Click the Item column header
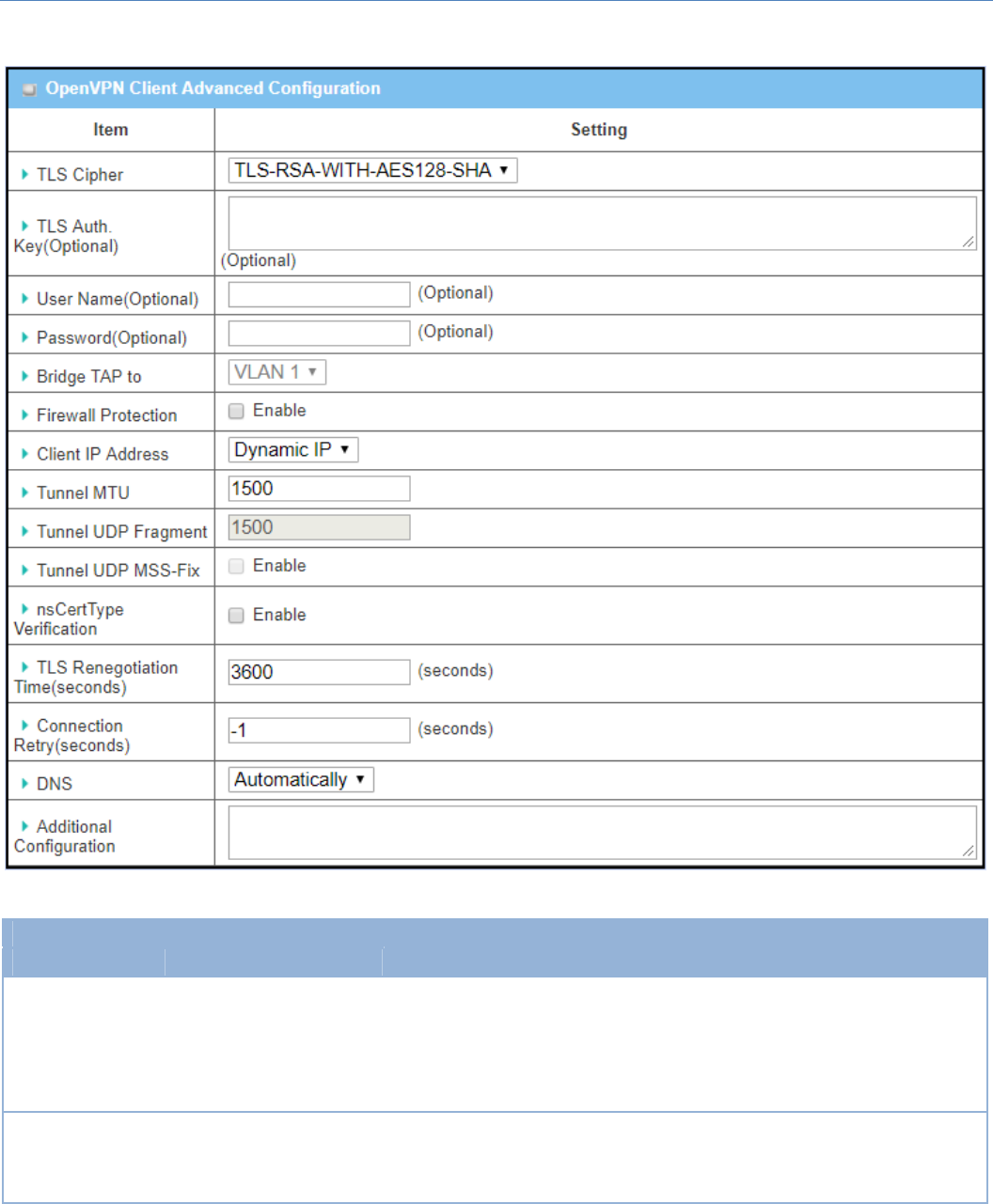Viewport: 993px width, 1204px height. 111,130
